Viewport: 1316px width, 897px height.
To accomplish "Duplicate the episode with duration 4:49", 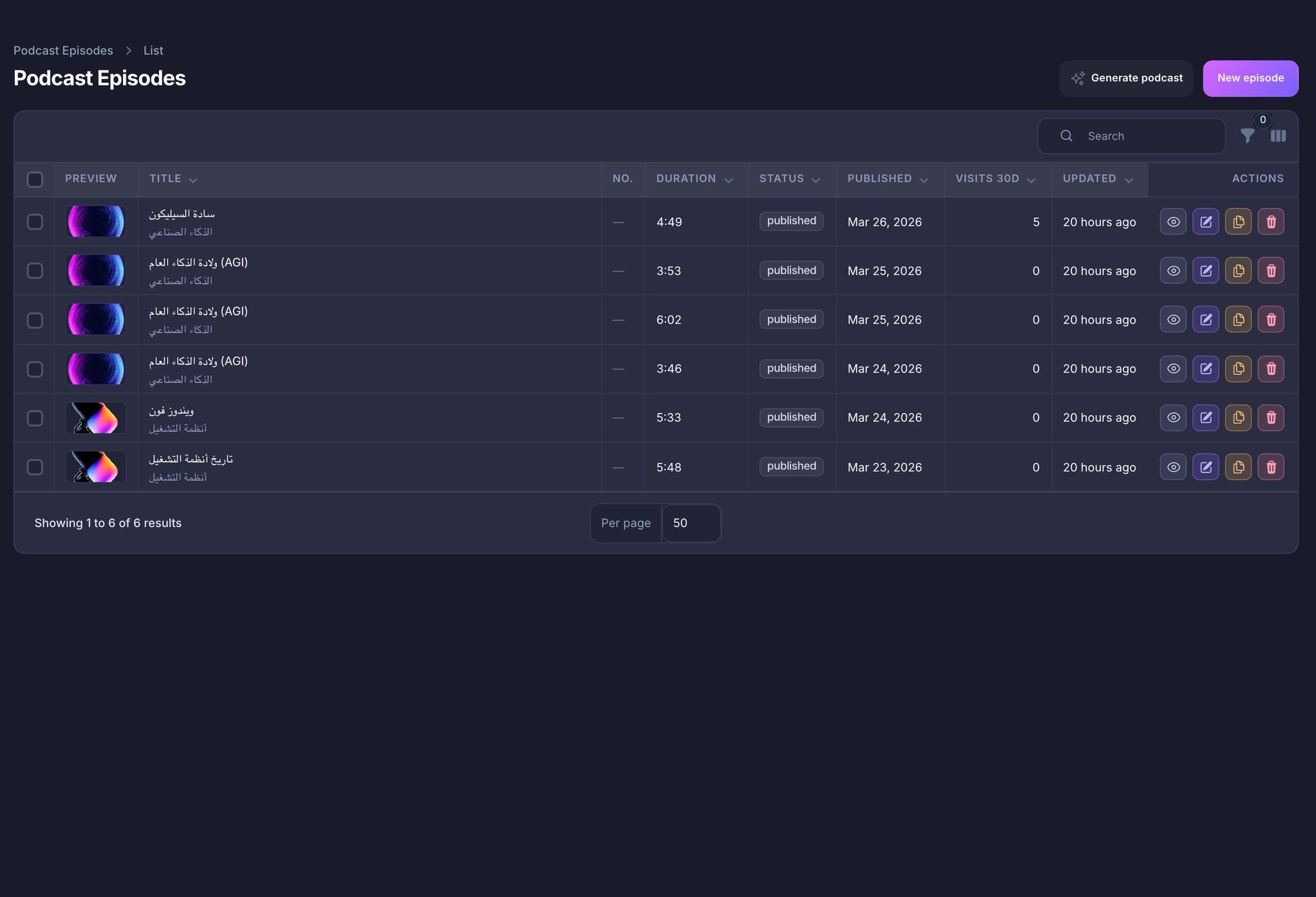I will click(1239, 222).
